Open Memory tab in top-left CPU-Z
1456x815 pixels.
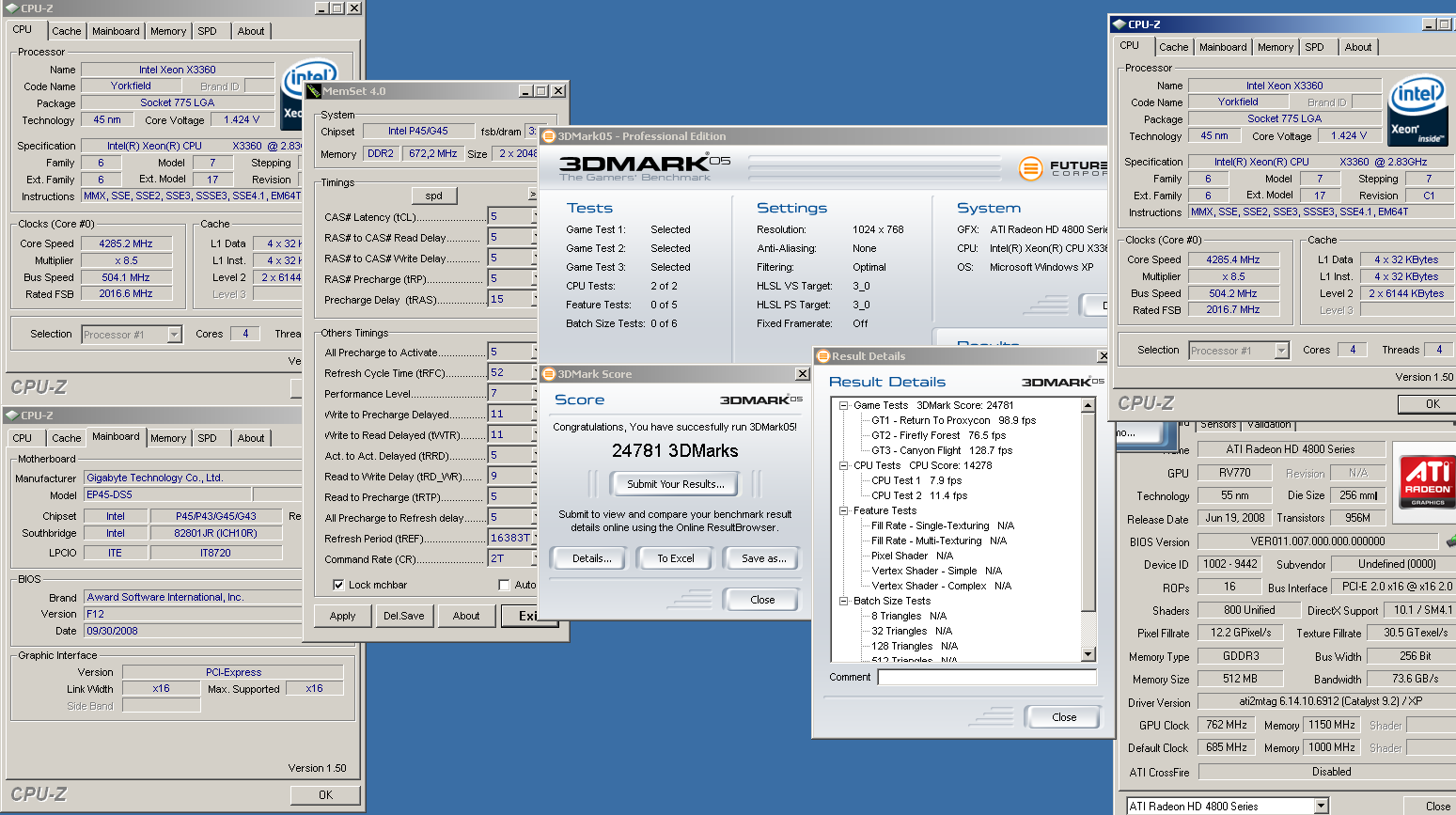pyautogui.click(x=168, y=31)
